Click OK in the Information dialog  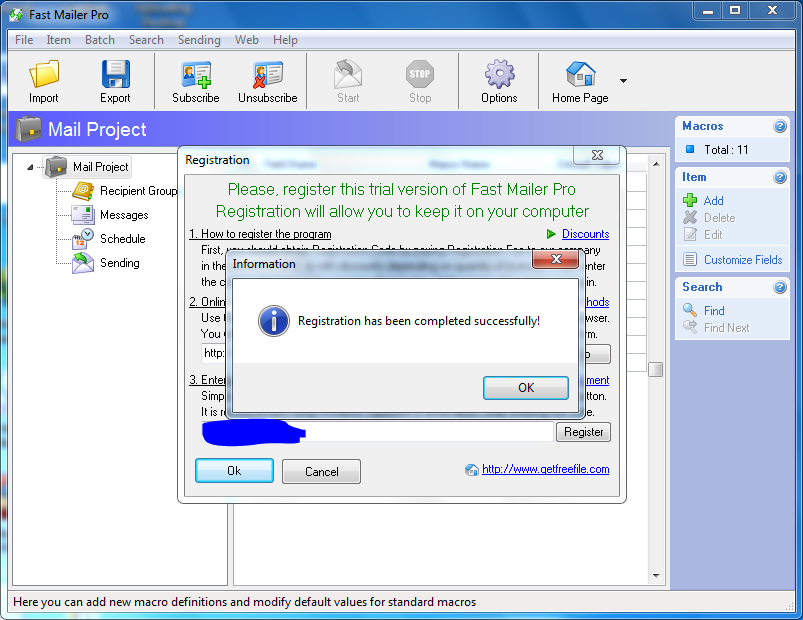pyautogui.click(x=526, y=388)
